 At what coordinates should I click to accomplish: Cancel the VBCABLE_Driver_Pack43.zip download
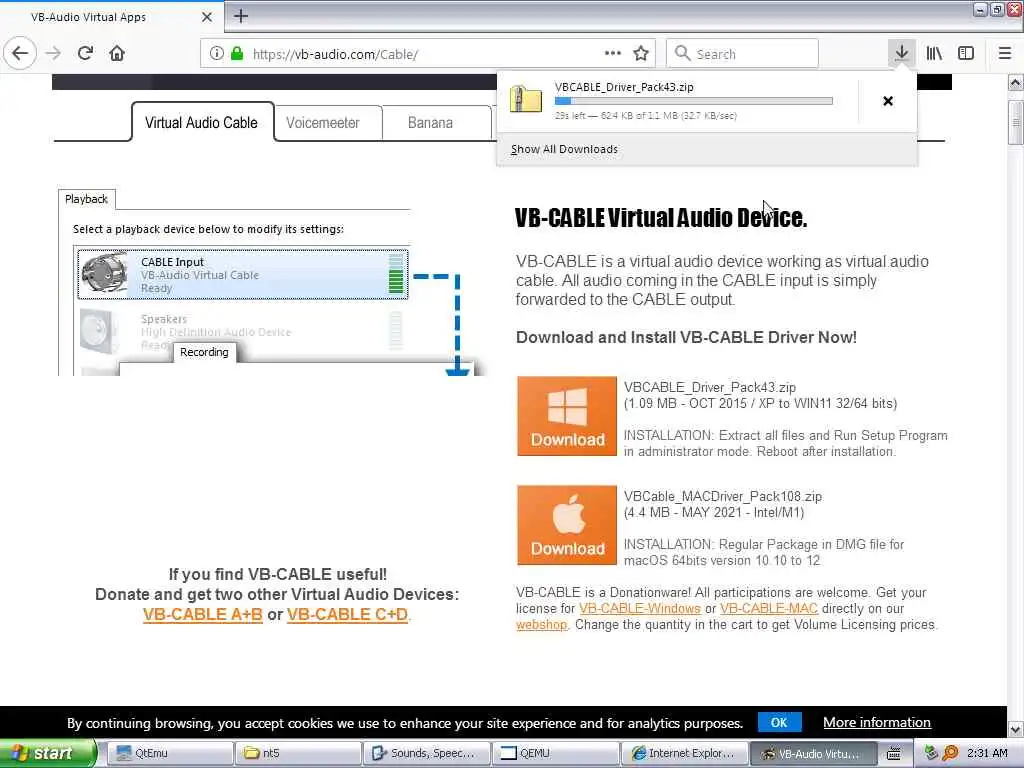tap(888, 101)
